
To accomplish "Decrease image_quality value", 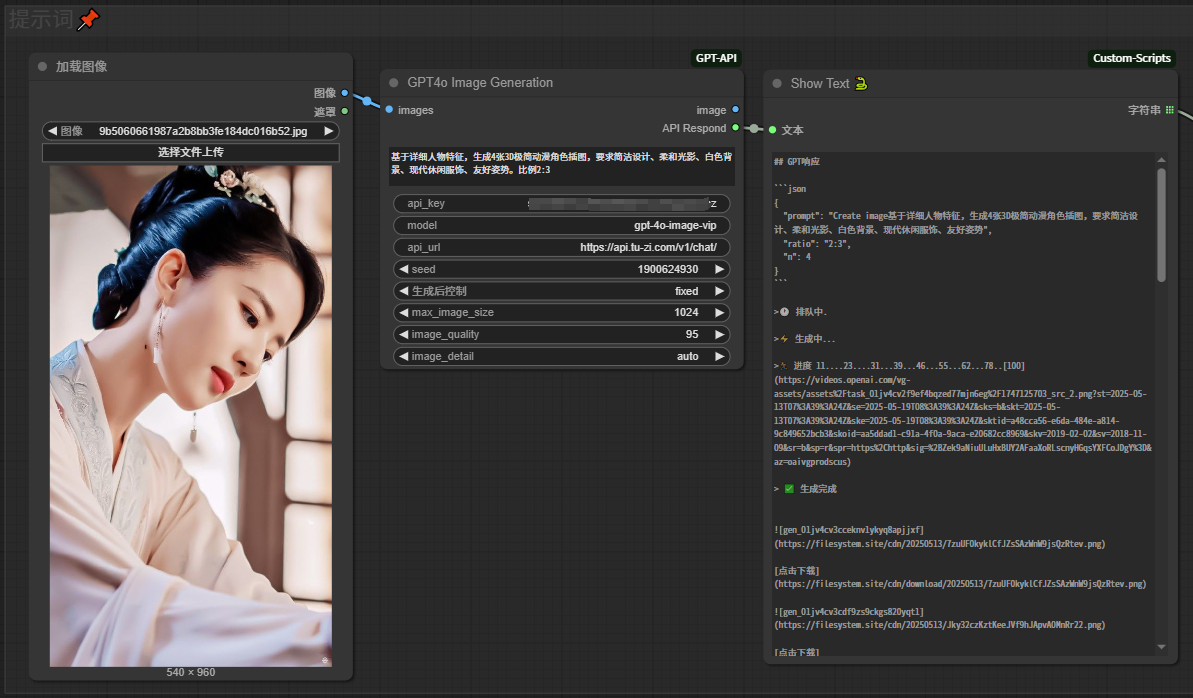I will 404,335.
